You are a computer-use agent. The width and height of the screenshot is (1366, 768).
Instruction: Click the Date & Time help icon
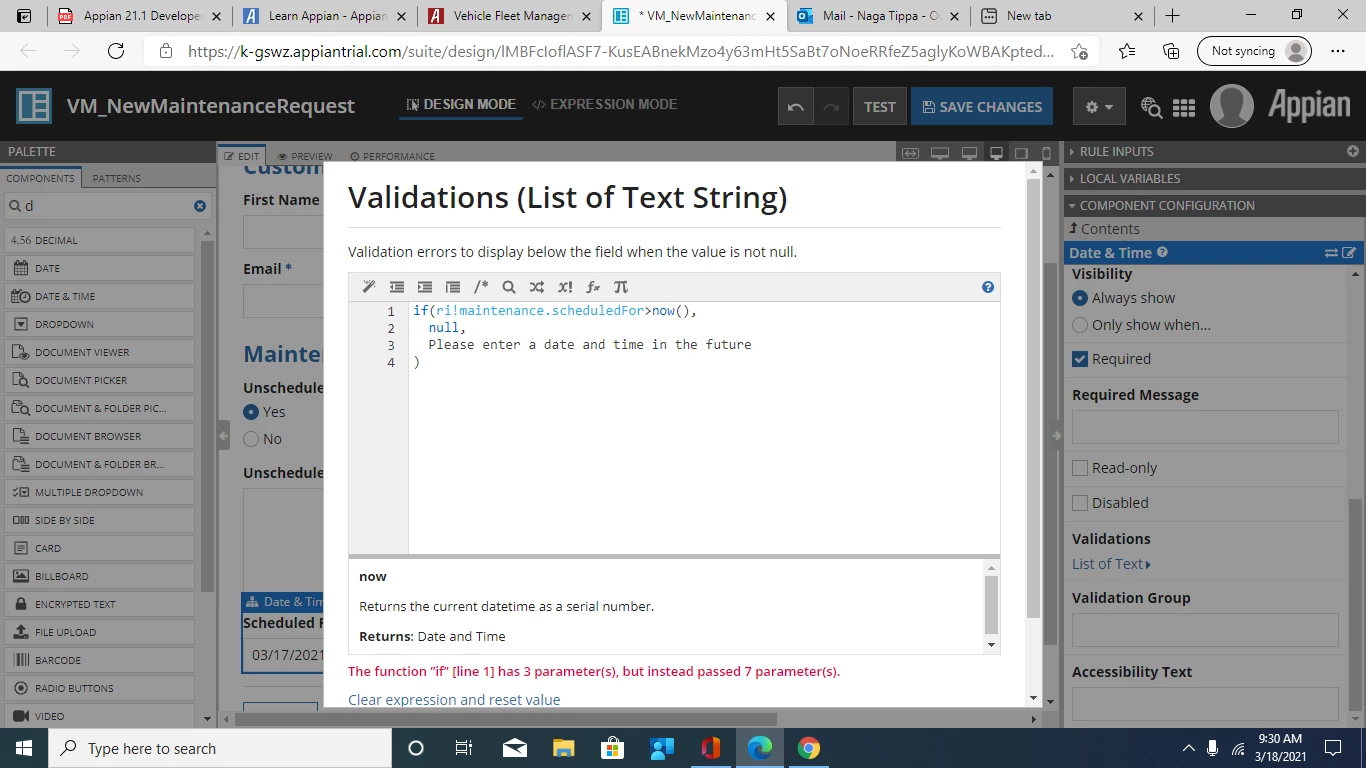(1162, 253)
